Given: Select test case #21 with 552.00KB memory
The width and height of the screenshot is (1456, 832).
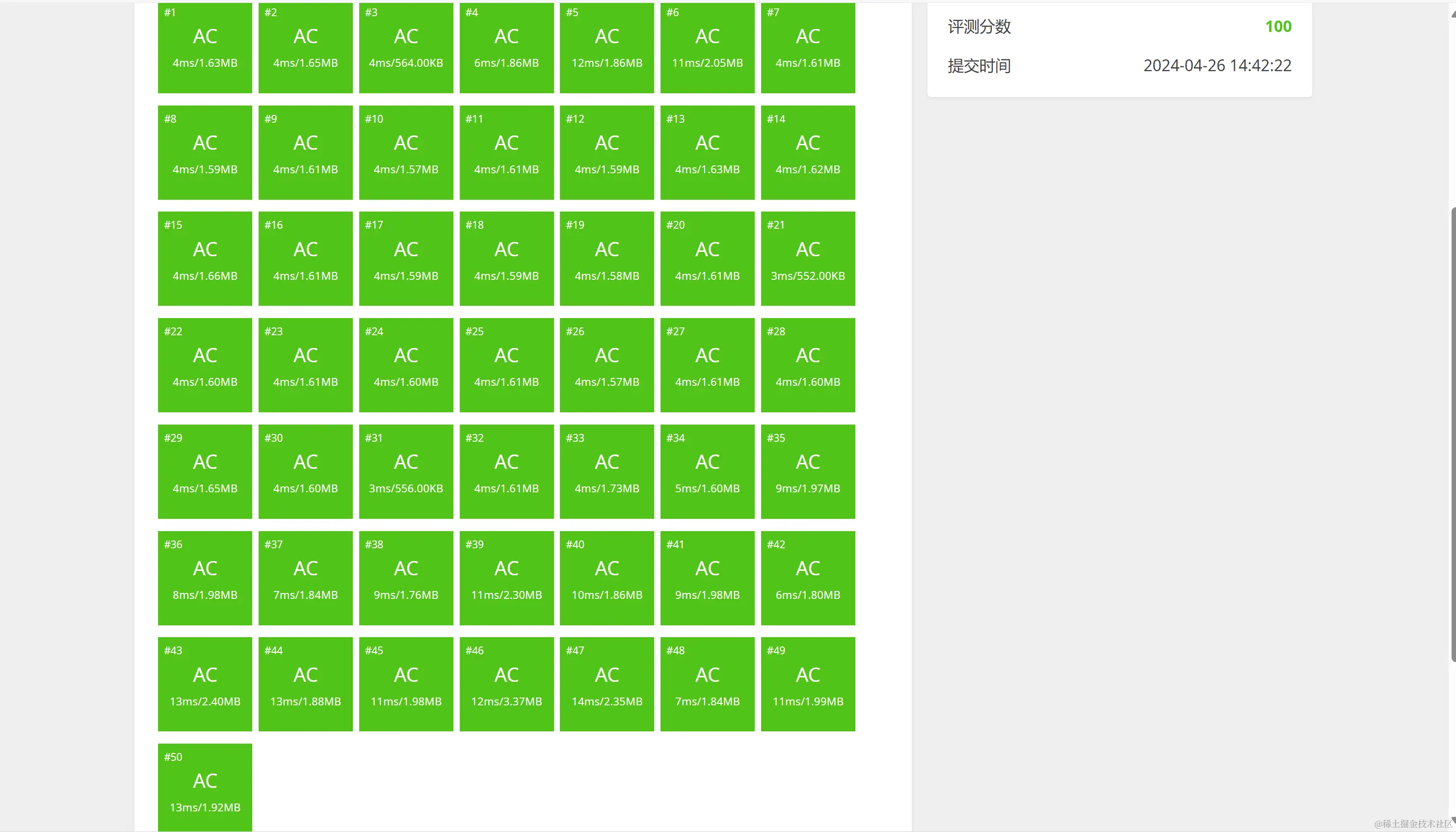Looking at the screenshot, I should tap(808, 258).
